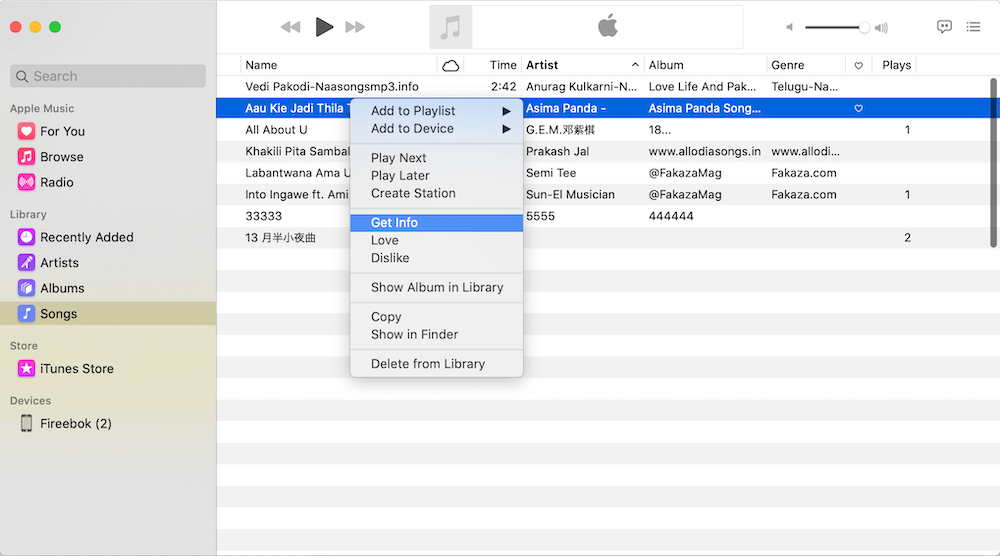Select the All About U song

pos(276,130)
